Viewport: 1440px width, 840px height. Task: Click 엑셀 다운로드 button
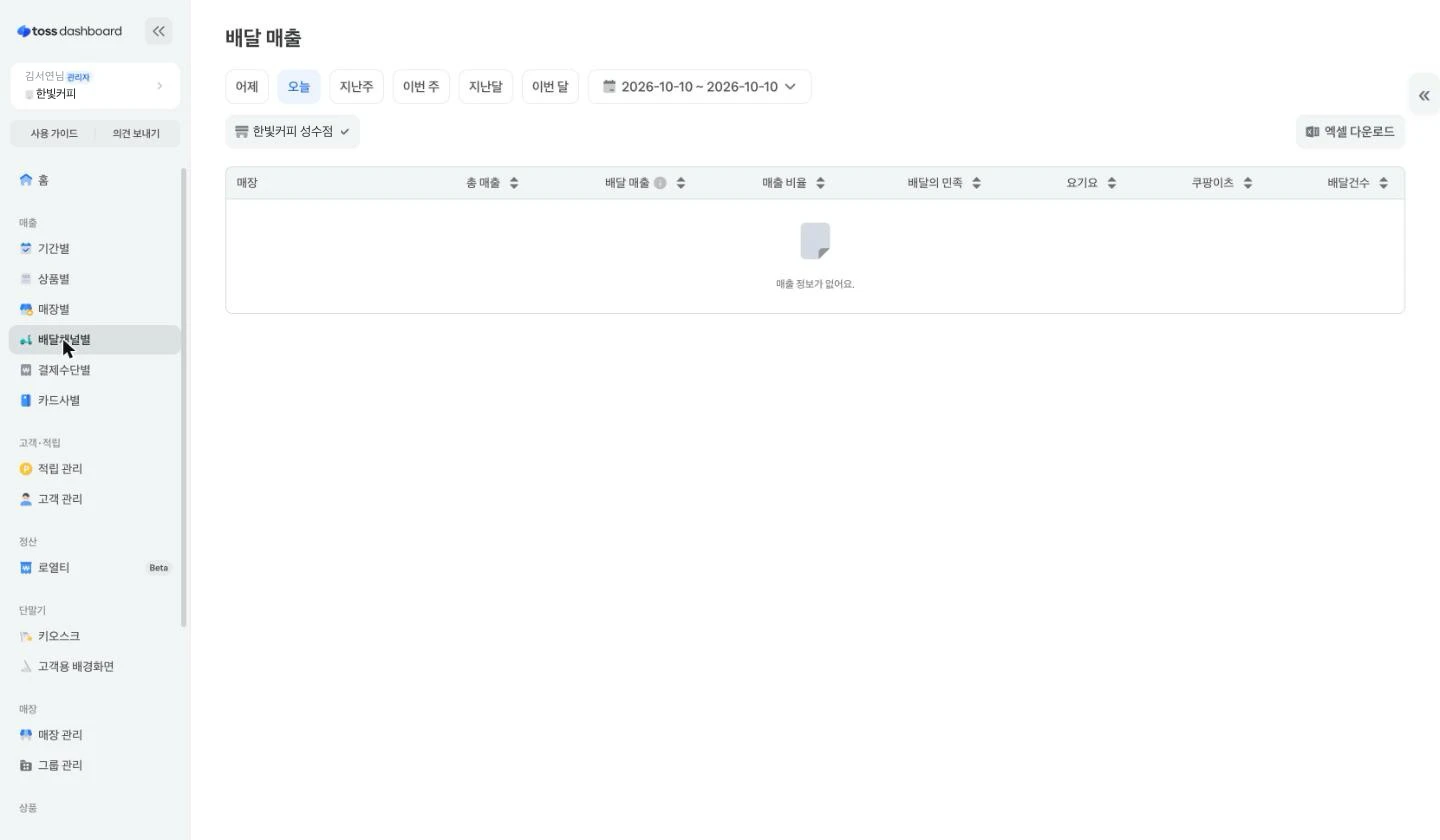(x=1350, y=131)
